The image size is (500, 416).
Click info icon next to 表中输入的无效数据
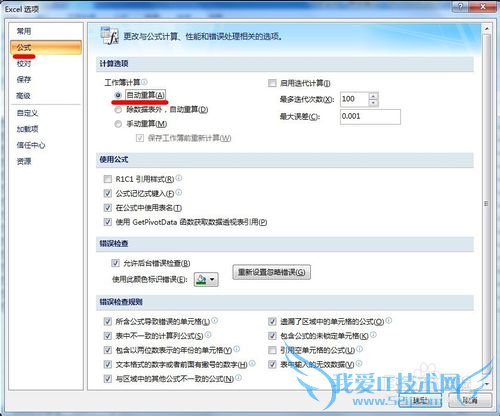(359, 363)
